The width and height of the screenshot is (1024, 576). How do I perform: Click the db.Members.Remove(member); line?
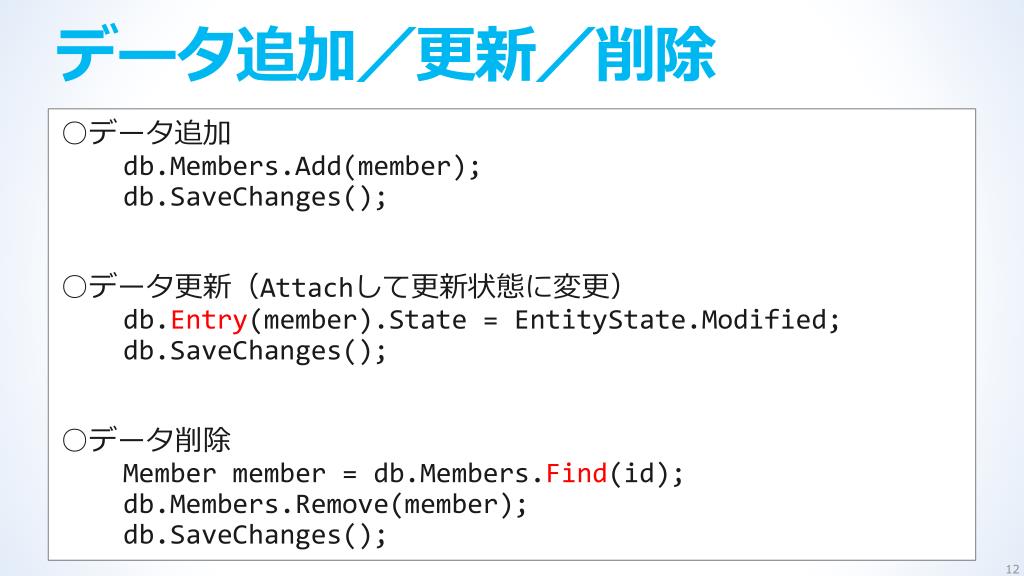point(325,504)
